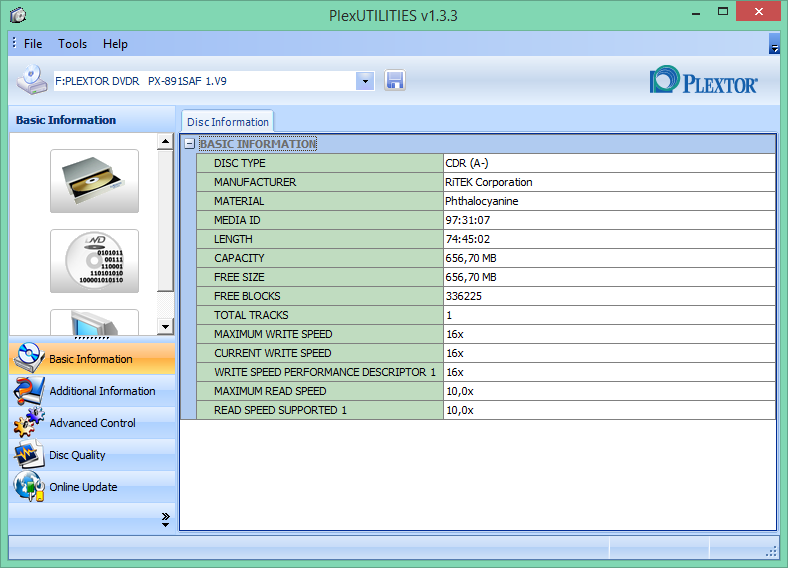Click the PlexUTILITIES app icon in title bar

18,15
